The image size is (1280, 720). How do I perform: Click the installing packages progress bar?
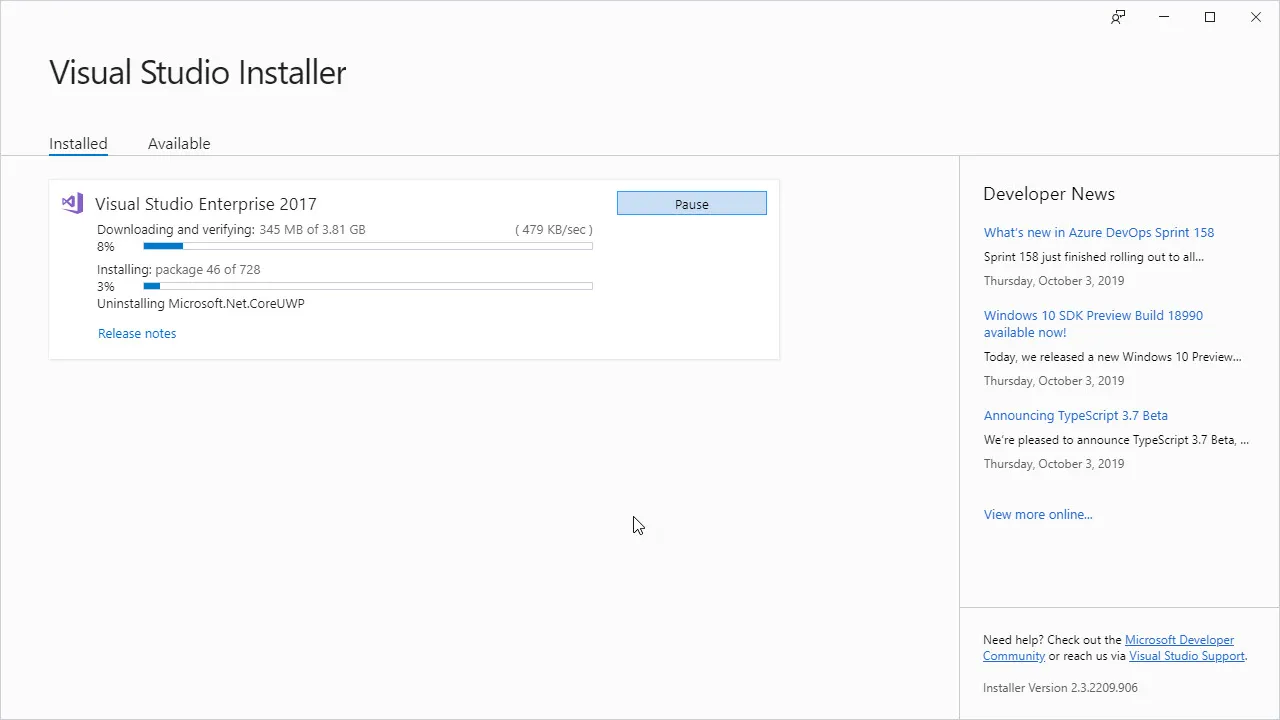click(x=368, y=286)
